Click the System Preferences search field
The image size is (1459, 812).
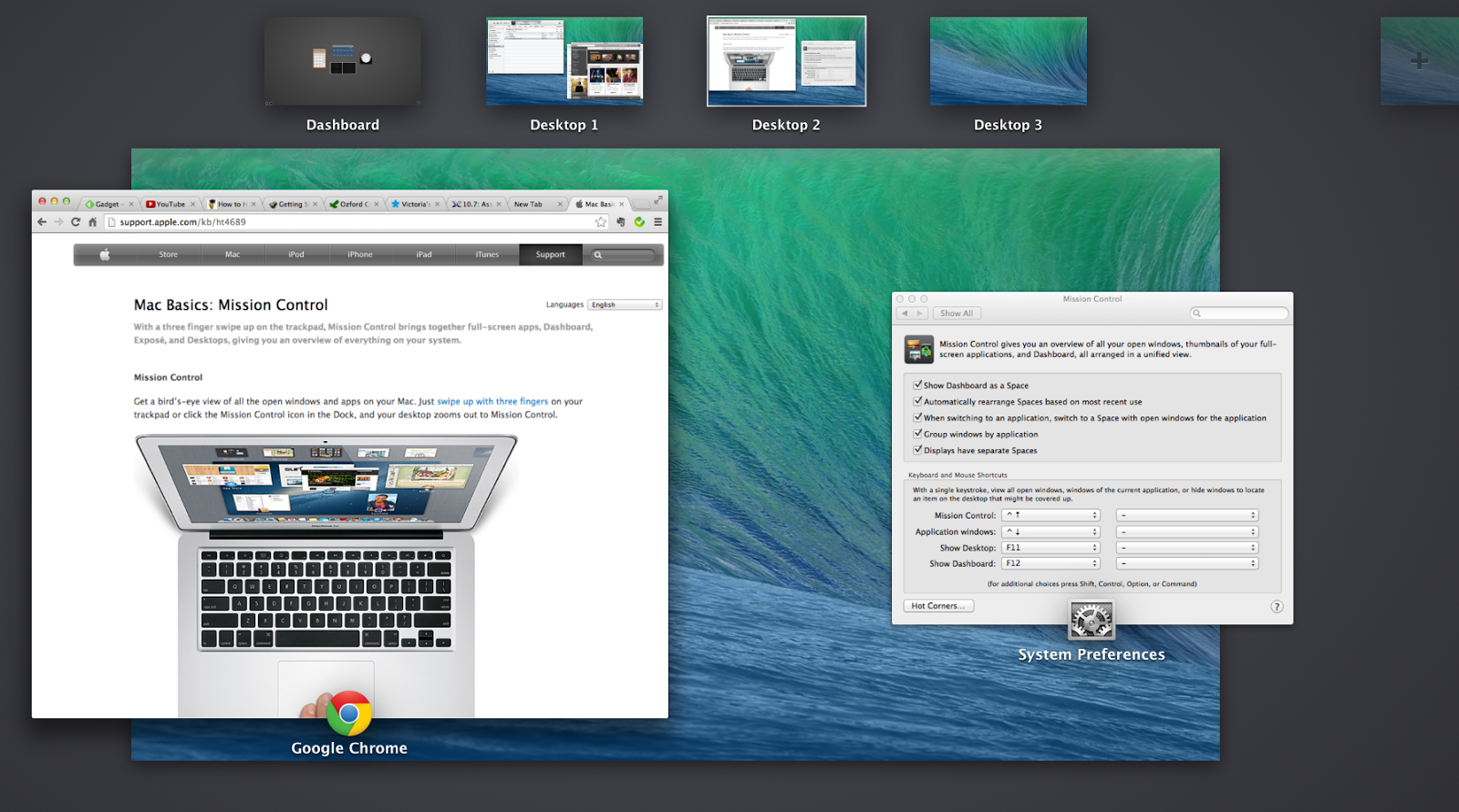1239,313
